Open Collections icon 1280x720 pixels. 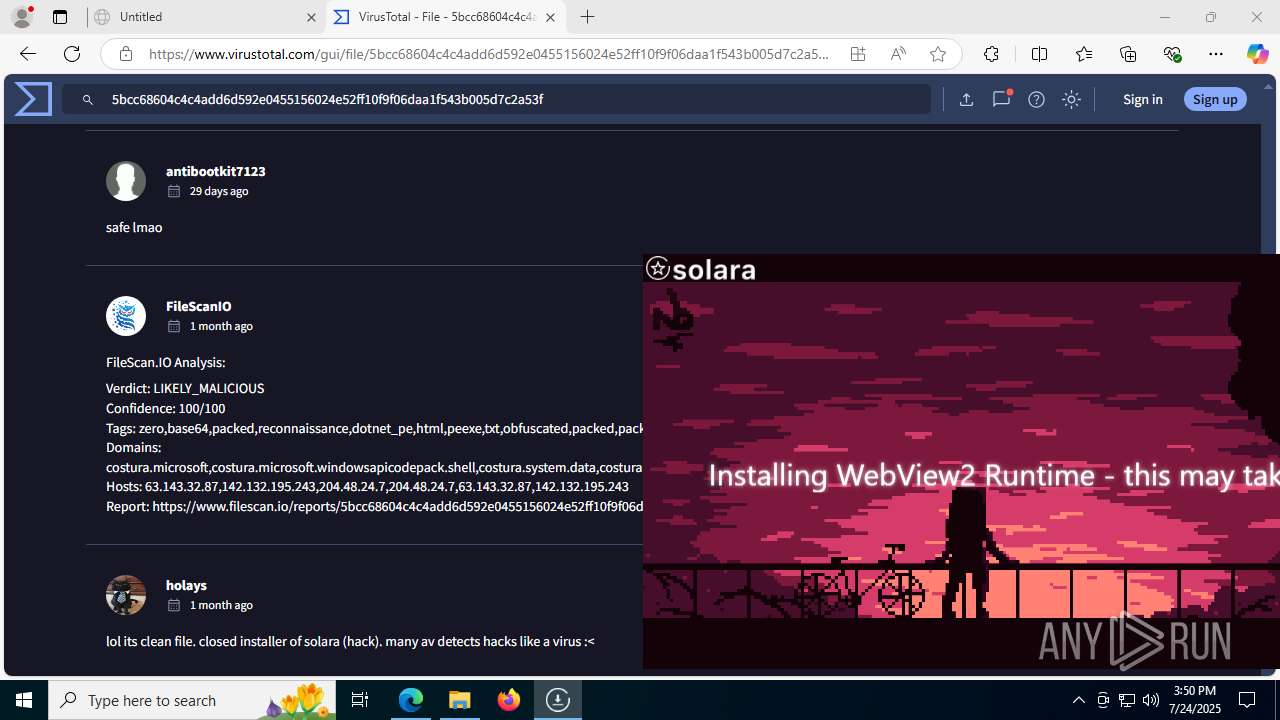pos(1128,54)
